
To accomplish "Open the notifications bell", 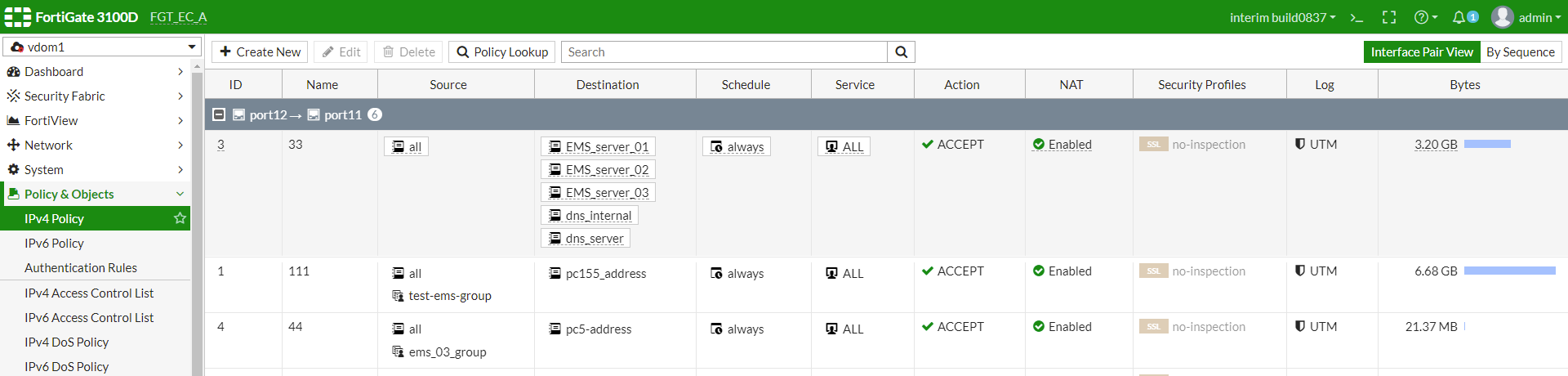I will coord(1459,17).
